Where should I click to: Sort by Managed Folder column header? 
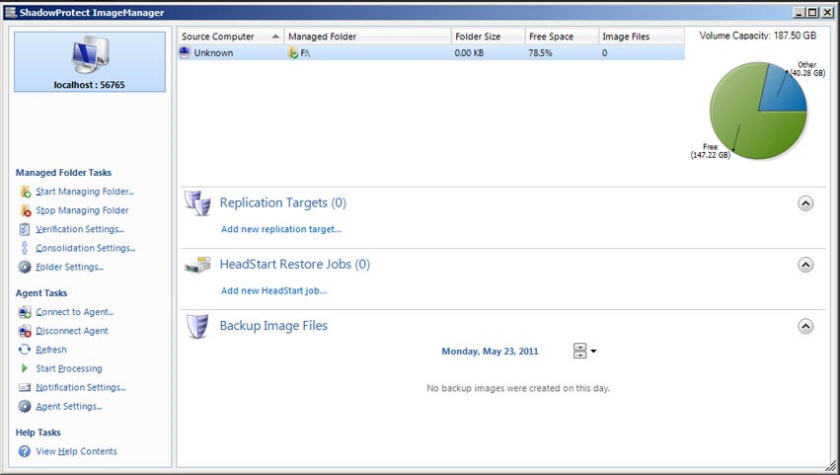click(368, 36)
